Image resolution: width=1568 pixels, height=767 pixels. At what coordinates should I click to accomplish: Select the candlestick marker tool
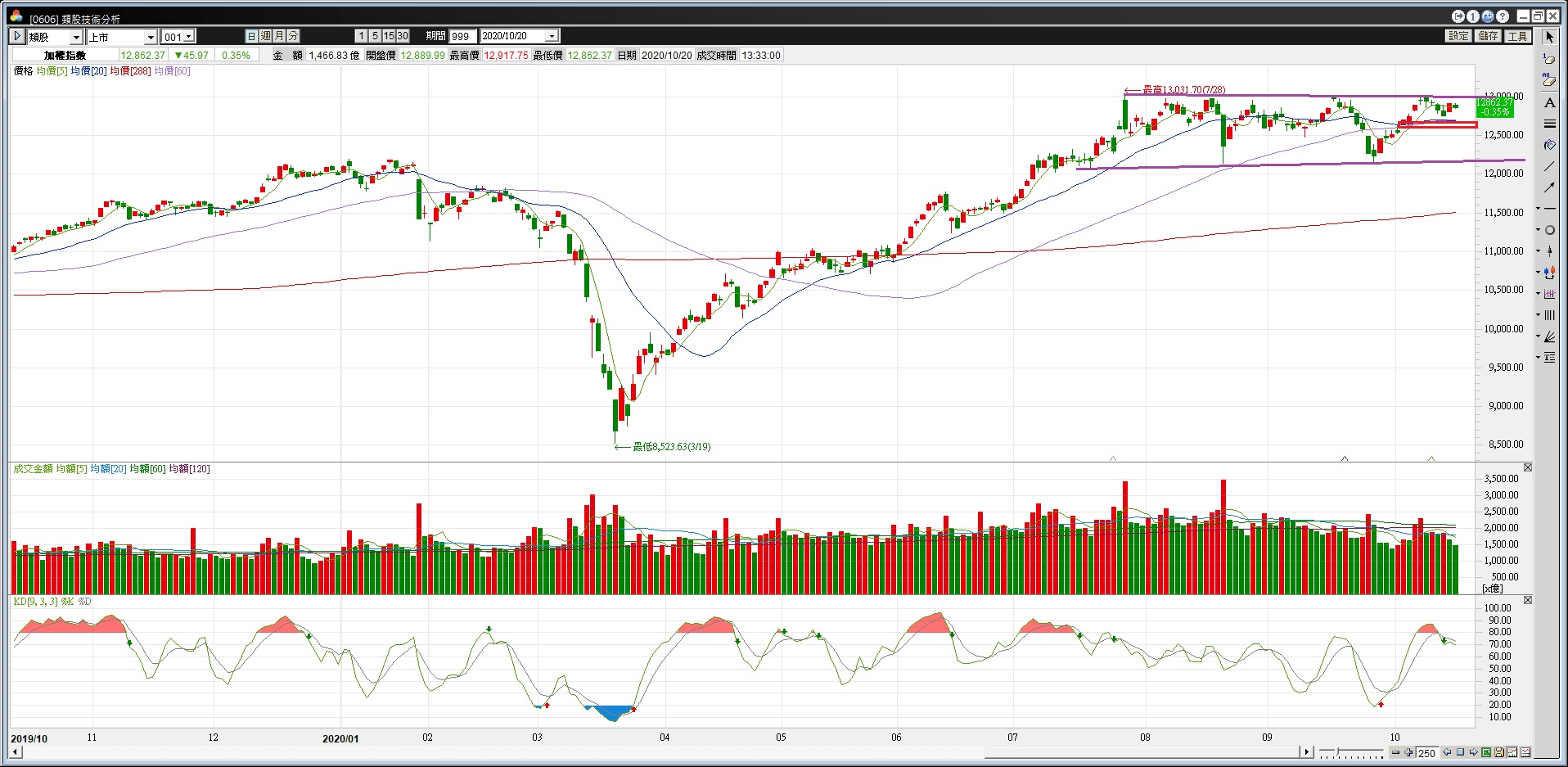[x=1550, y=251]
